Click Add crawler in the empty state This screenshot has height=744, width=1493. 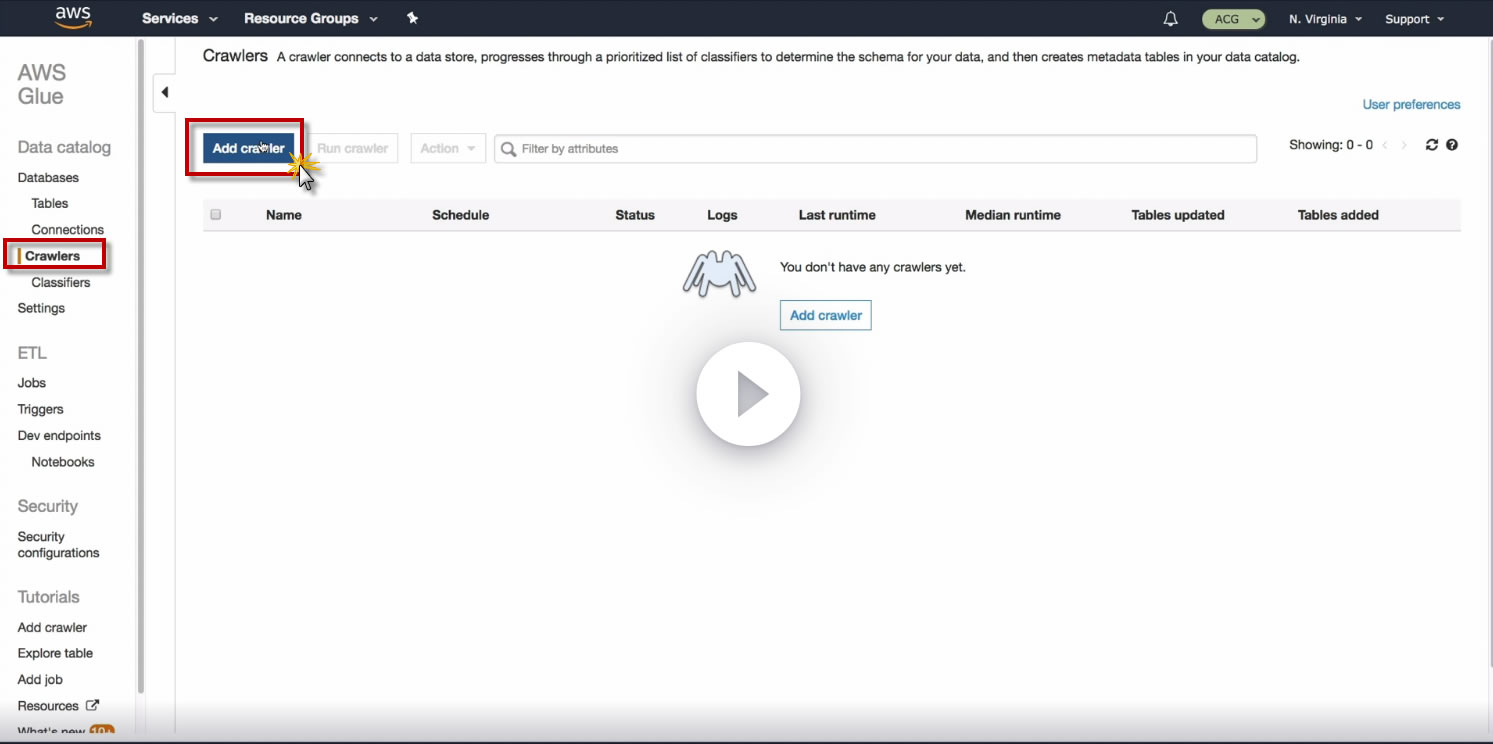[826, 315]
